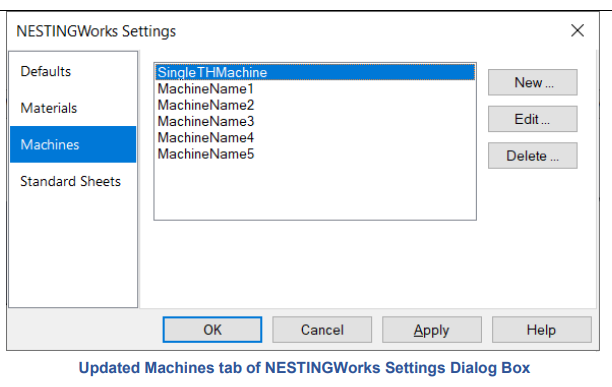Choose the MachineName2 entry
The height and width of the screenshot is (387, 612).
click(315, 105)
